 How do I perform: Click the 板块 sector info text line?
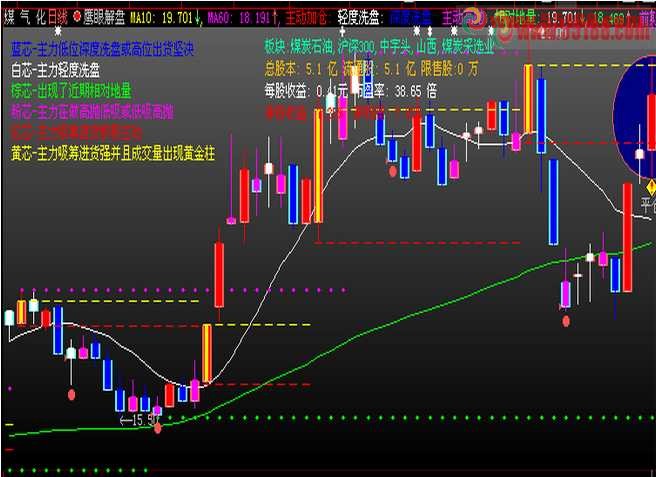pos(379,47)
